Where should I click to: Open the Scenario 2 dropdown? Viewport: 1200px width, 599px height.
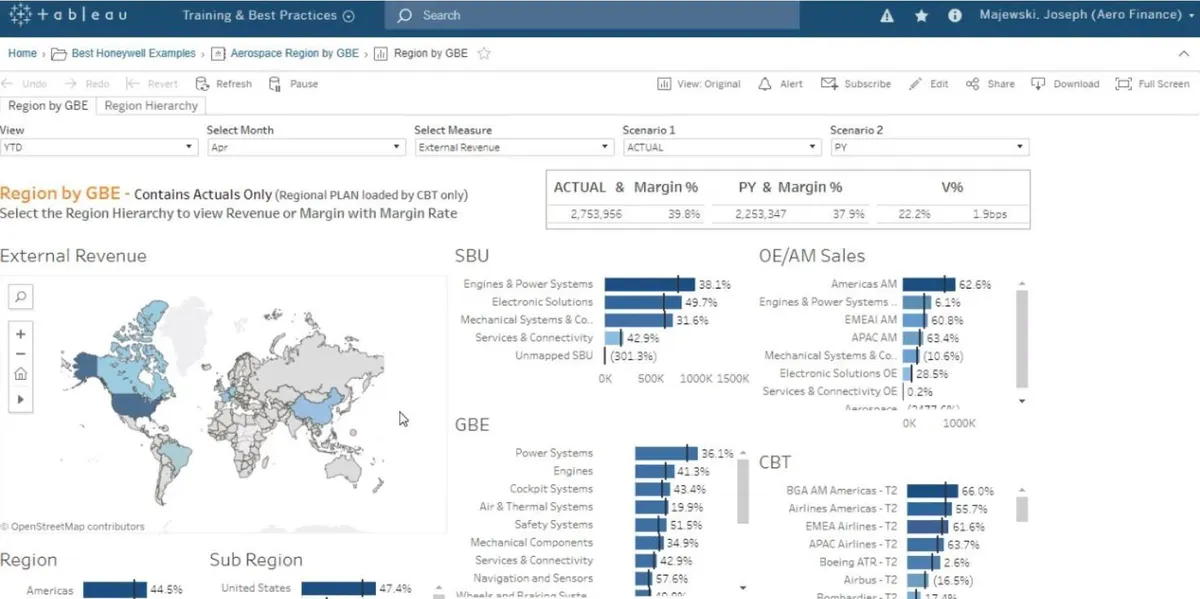pyautogui.click(x=929, y=147)
